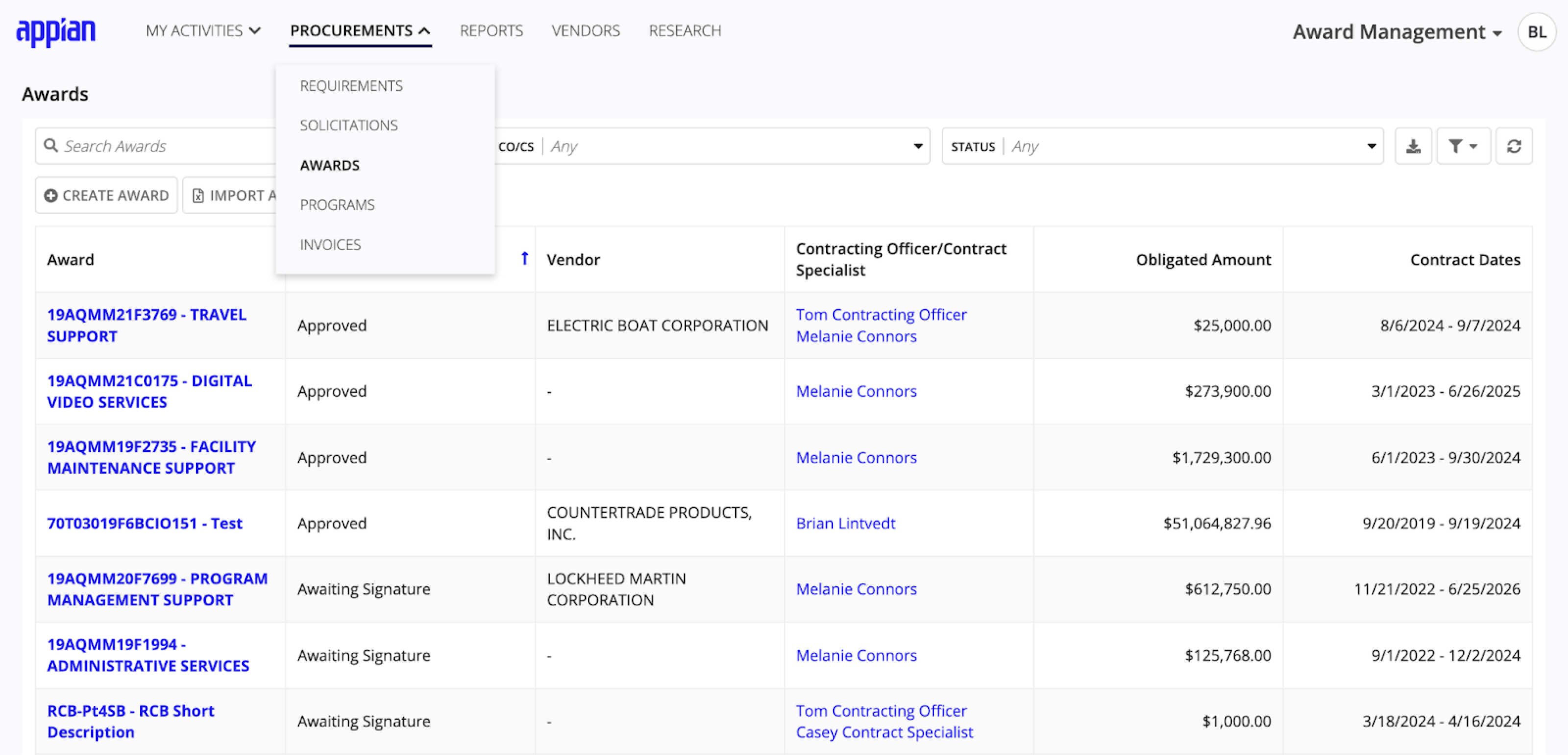Select Programs from Procurements menu
The image size is (1568, 755).
coord(337,204)
